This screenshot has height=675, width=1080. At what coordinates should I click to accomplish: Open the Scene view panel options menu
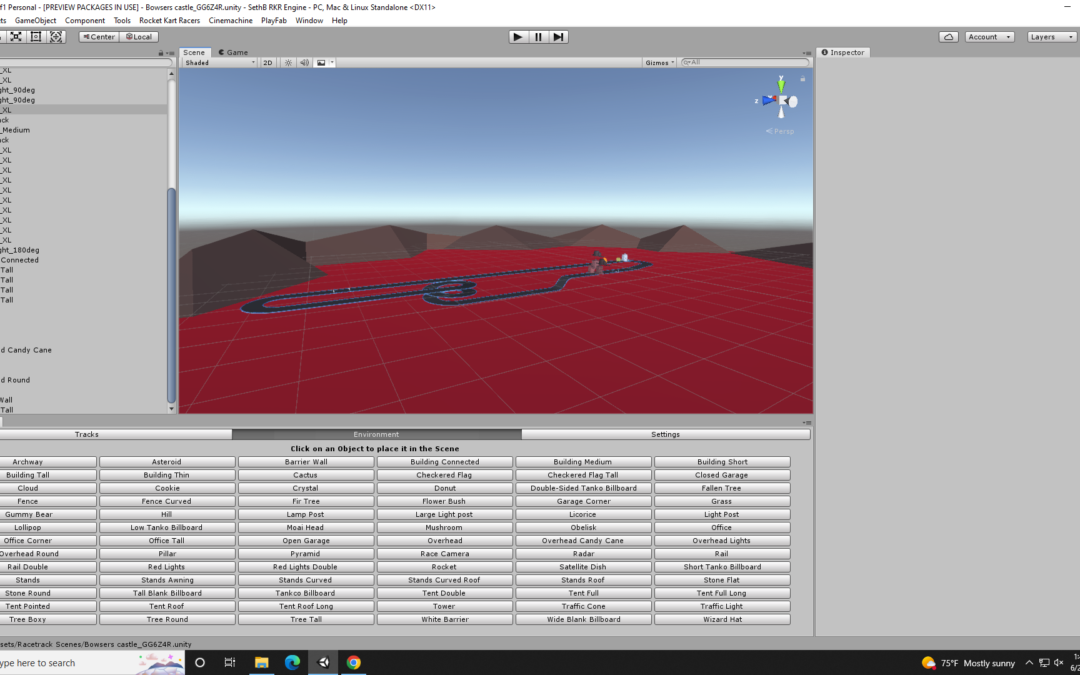pos(807,53)
